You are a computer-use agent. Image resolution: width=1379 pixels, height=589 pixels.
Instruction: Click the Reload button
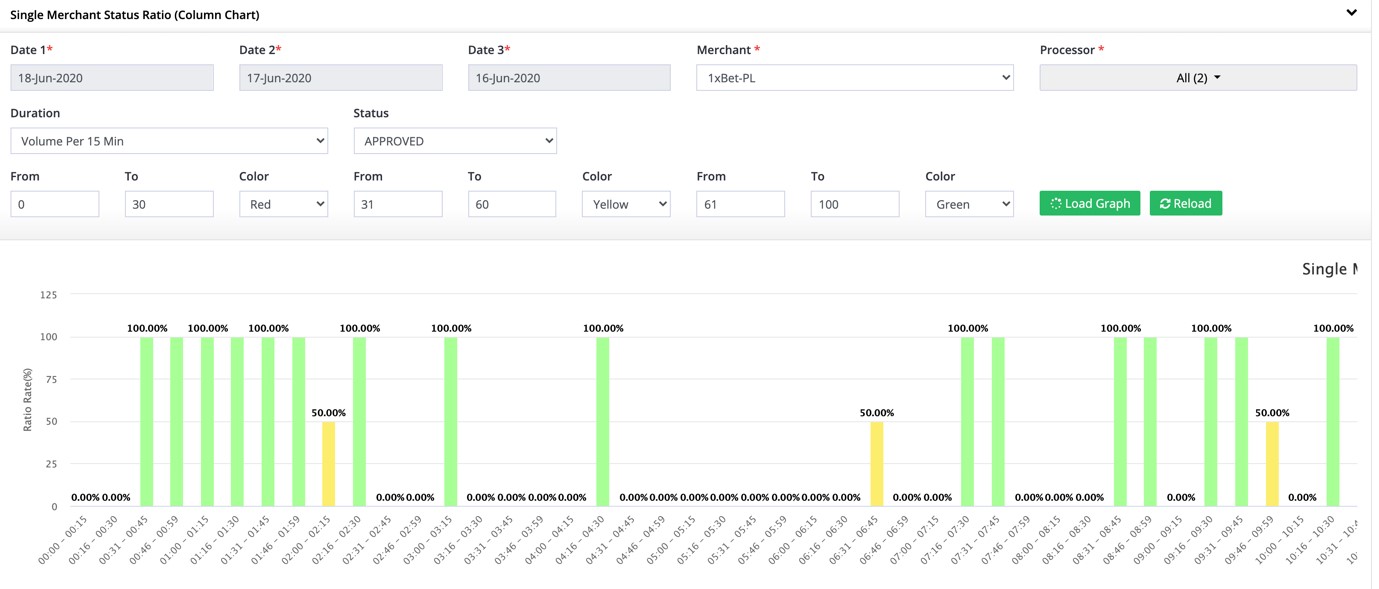1185,203
